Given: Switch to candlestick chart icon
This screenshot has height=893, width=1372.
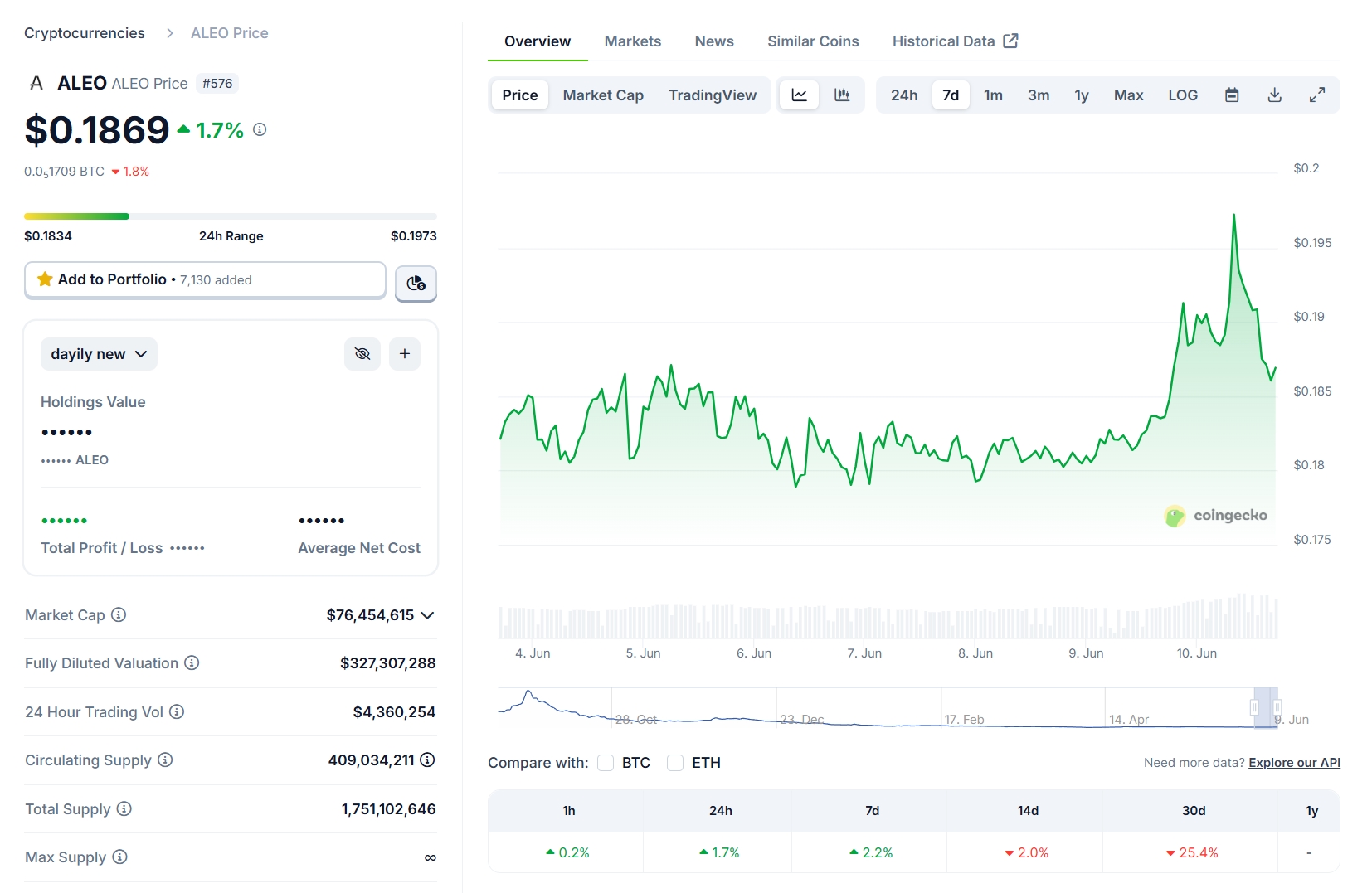Looking at the screenshot, I should (x=842, y=95).
